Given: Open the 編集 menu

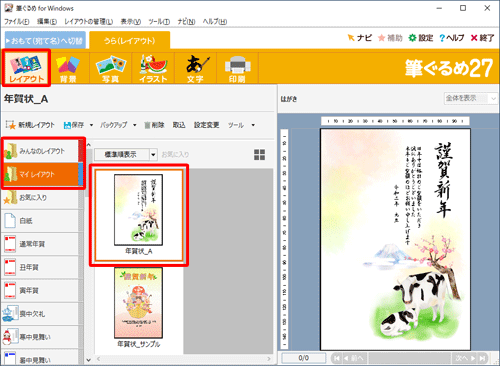Looking at the screenshot, I should coord(47,22).
